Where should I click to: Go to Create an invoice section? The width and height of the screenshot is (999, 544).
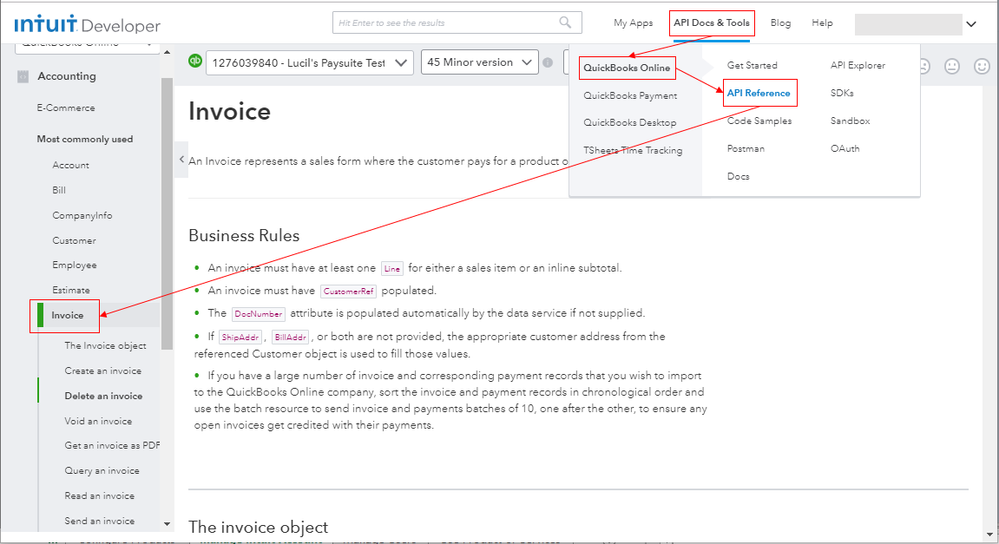pos(103,371)
